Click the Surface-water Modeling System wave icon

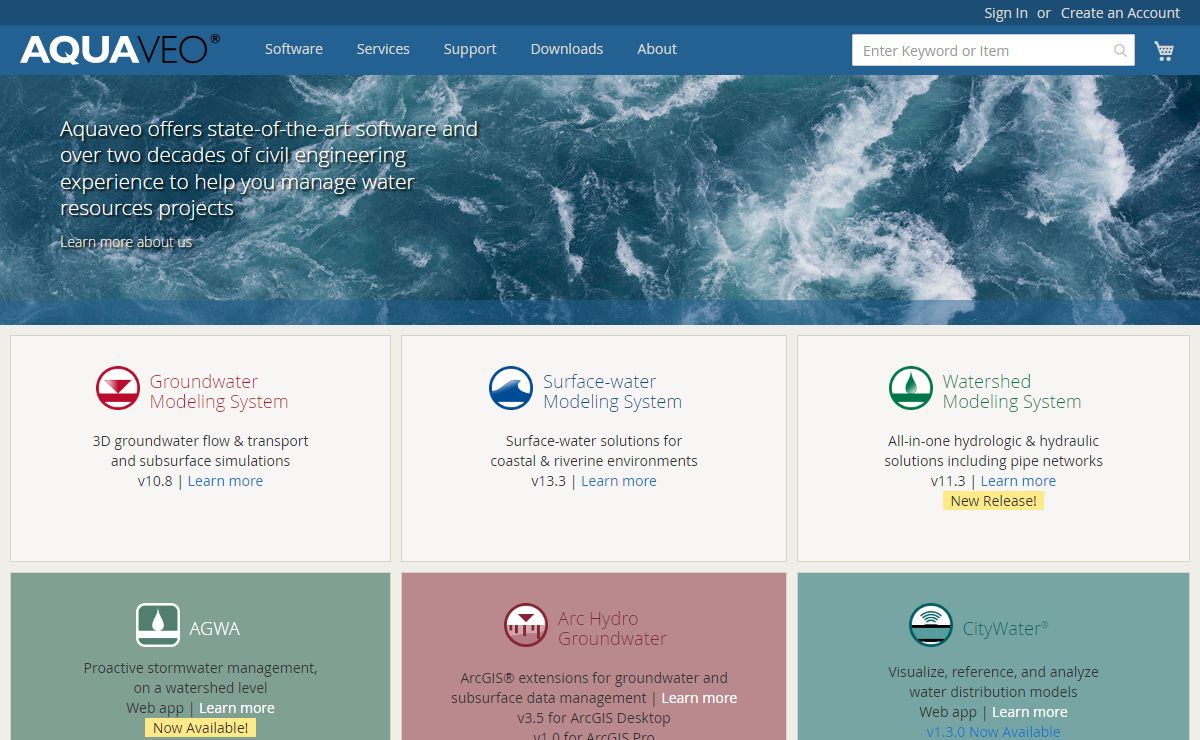[511, 388]
